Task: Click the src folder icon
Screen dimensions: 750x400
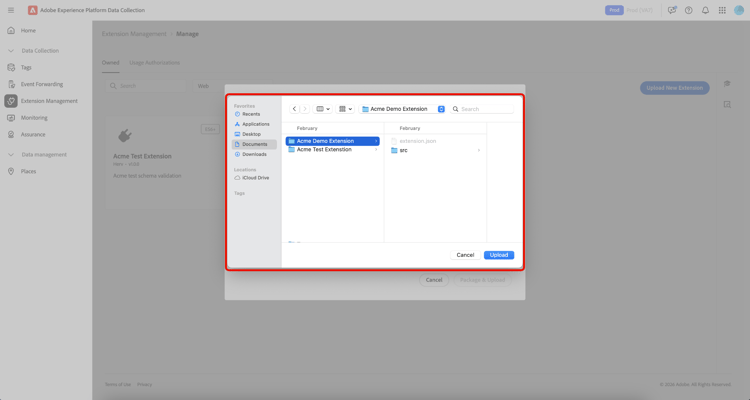Action: [x=394, y=150]
